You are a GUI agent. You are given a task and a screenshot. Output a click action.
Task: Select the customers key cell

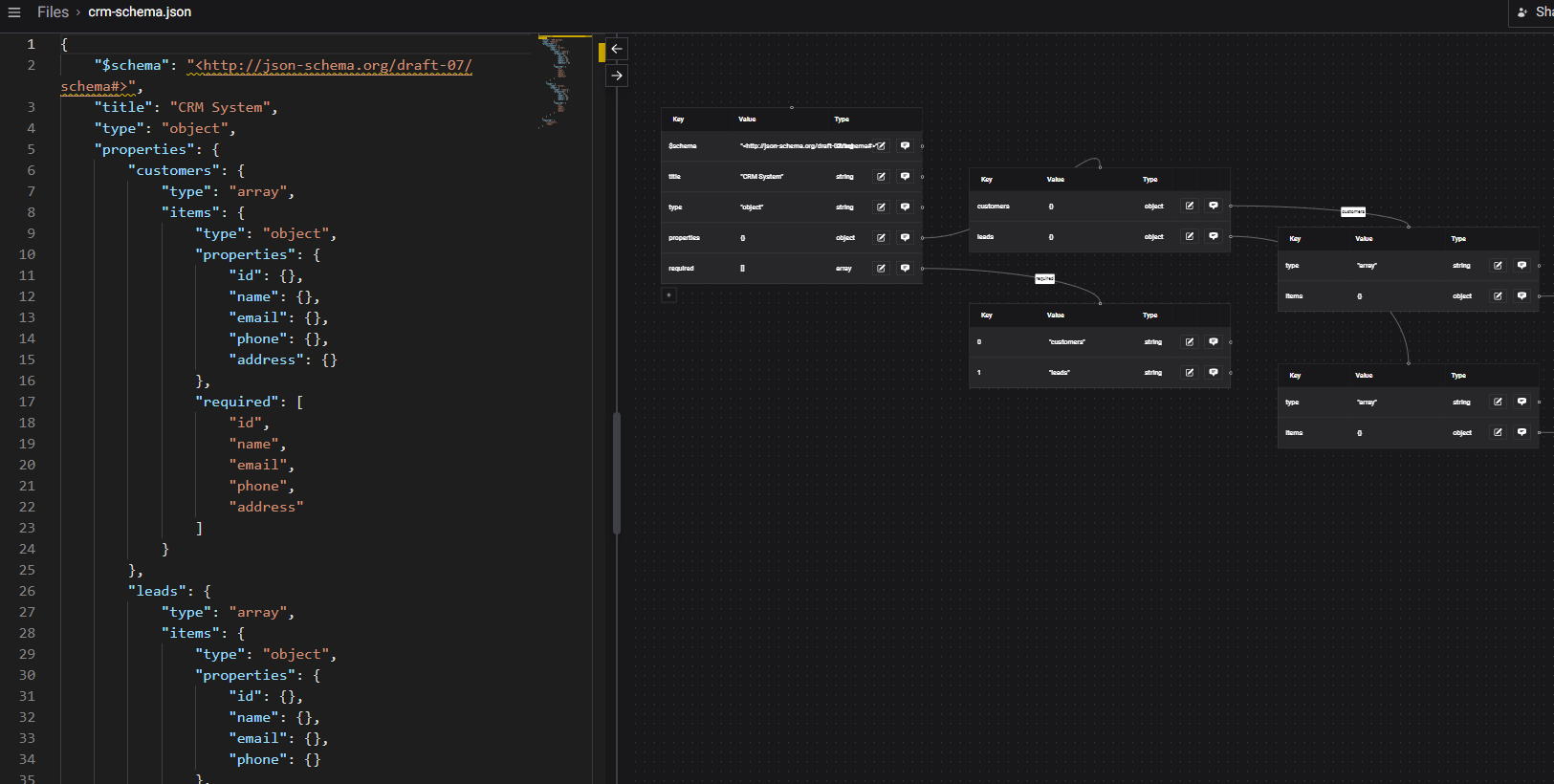point(994,207)
